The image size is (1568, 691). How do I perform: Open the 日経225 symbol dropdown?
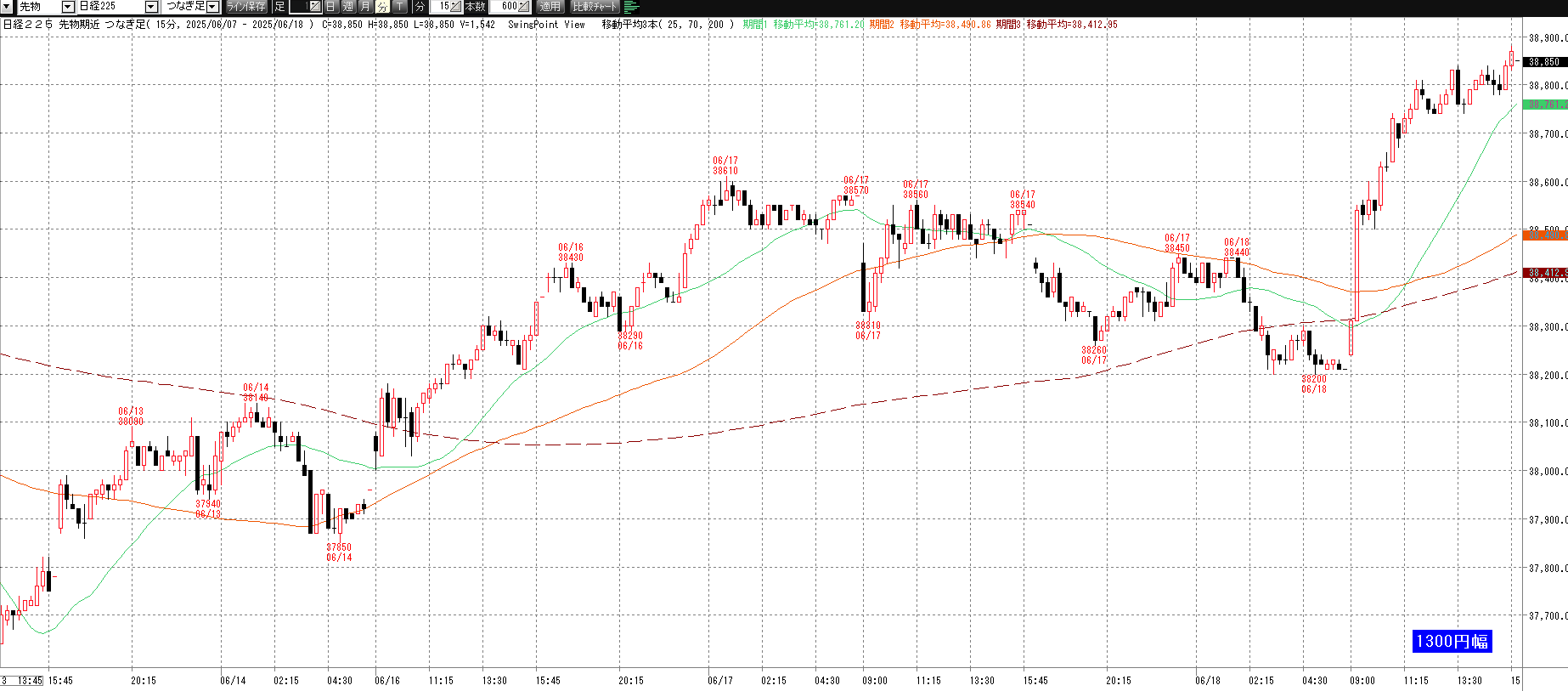(x=151, y=7)
